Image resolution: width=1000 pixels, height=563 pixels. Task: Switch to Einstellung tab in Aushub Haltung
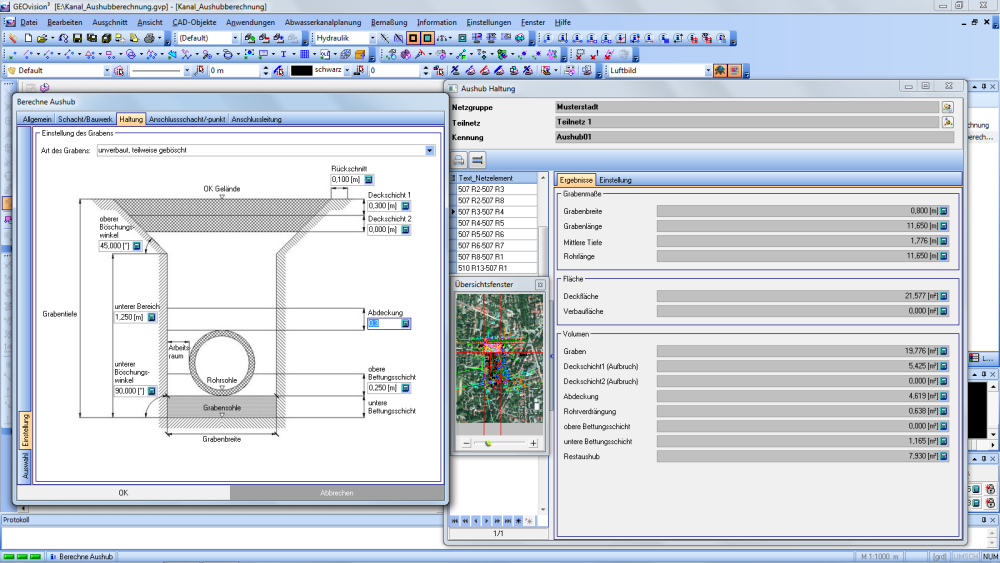click(615, 180)
